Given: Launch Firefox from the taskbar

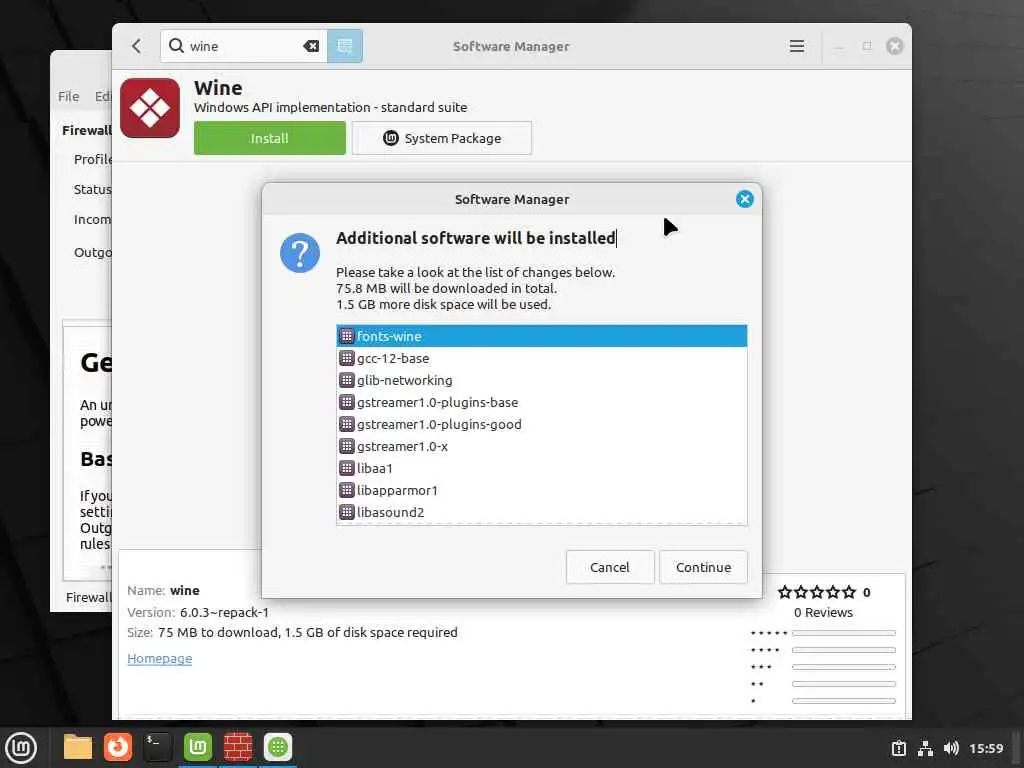Looking at the screenshot, I should [x=118, y=747].
